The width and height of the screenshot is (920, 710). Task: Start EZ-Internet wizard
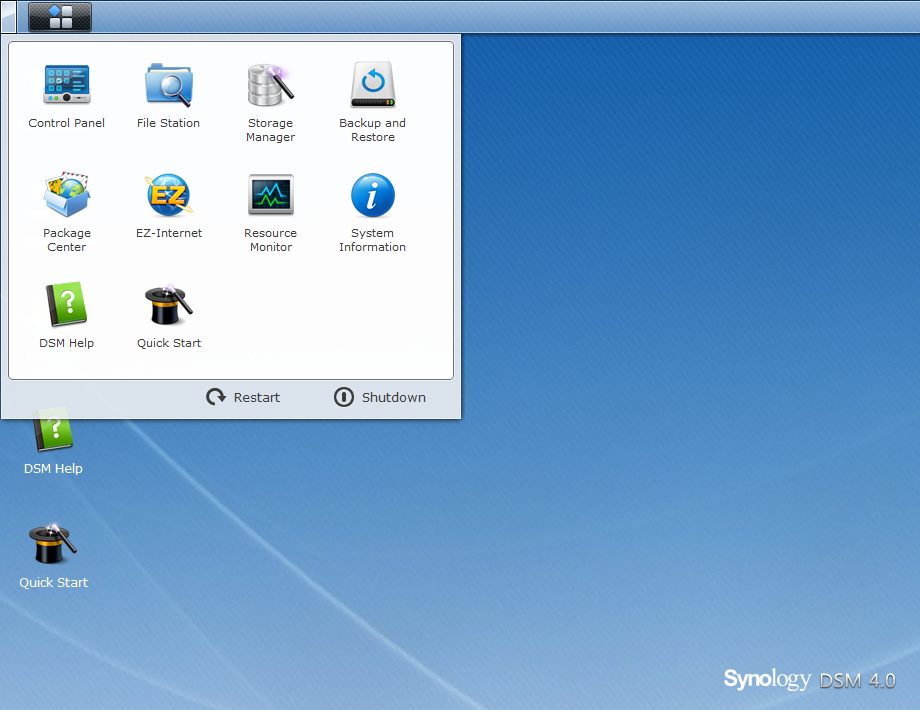point(168,205)
